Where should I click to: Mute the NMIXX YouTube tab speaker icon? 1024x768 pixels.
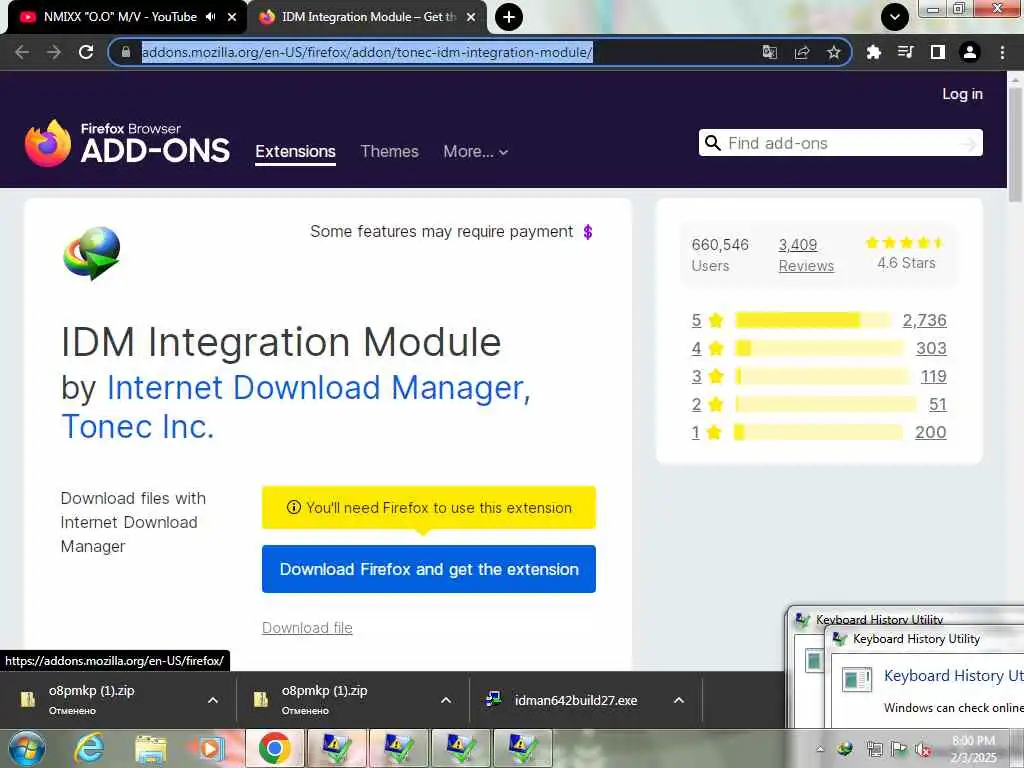click(210, 17)
